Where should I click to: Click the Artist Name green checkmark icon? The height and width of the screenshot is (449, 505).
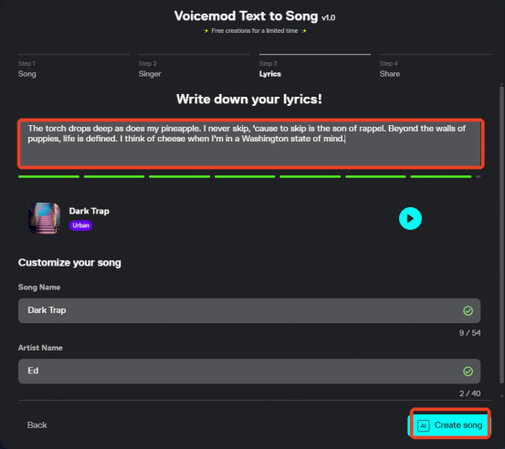(468, 371)
